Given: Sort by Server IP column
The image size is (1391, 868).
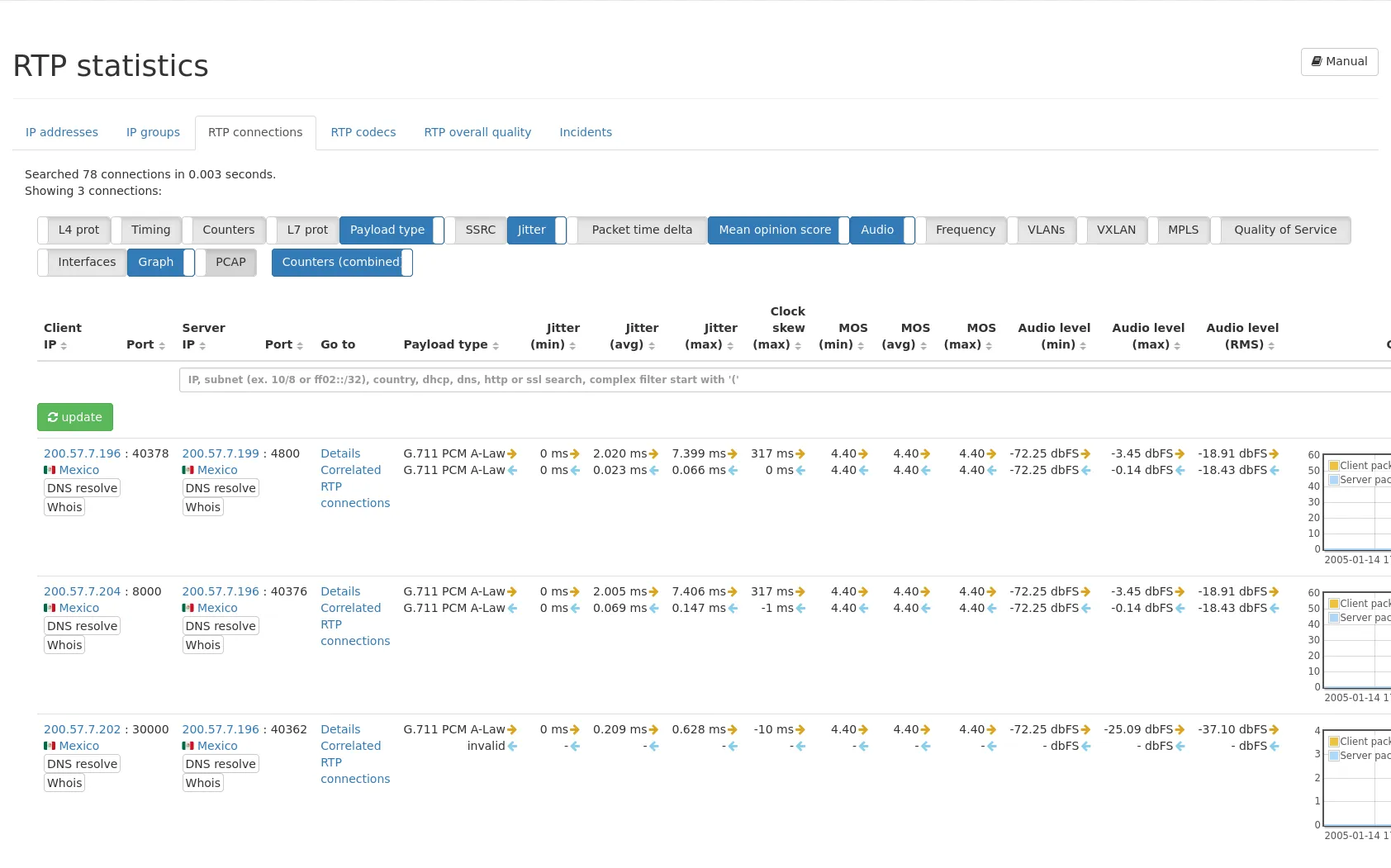Looking at the screenshot, I should click(x=202, y=346).
